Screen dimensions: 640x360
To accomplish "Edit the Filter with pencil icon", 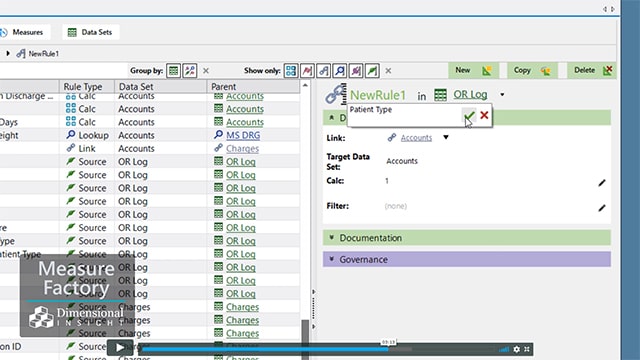I will pyautogui.click(x=602, y=208).
